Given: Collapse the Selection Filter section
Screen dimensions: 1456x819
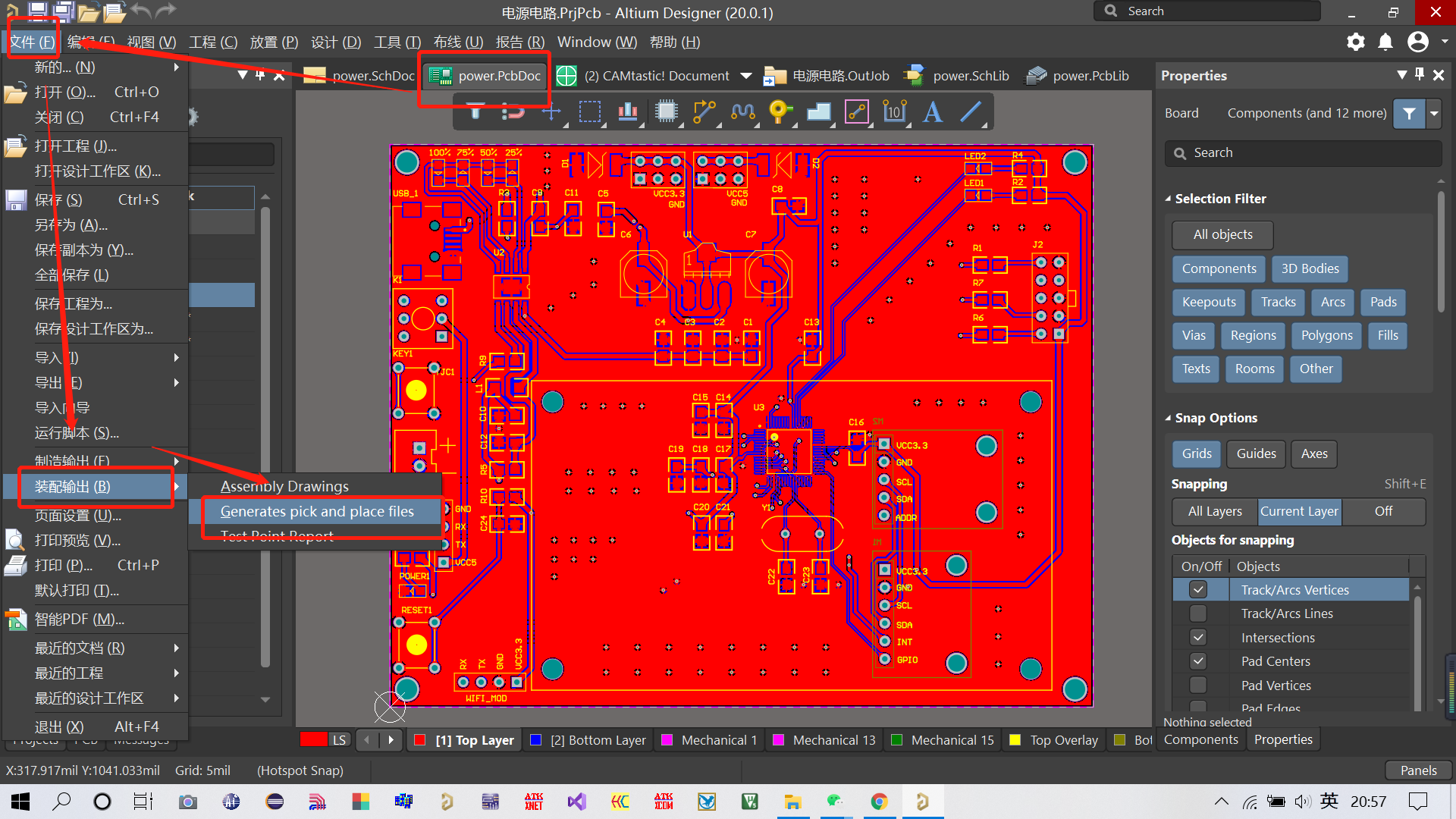Looking at the screenshot, I should coord(1169,199).
